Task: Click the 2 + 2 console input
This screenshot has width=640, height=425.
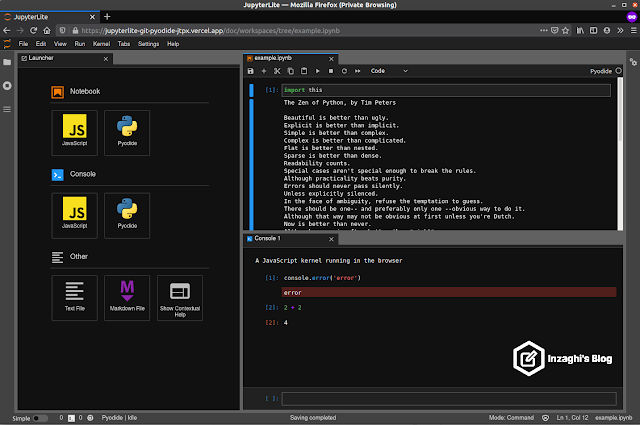Action: coord(293,307)
